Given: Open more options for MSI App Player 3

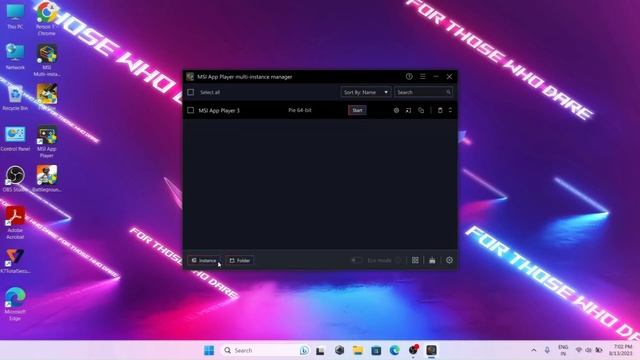Looking at the screenshot, I should pyautogui.click(x=450, y=110).
